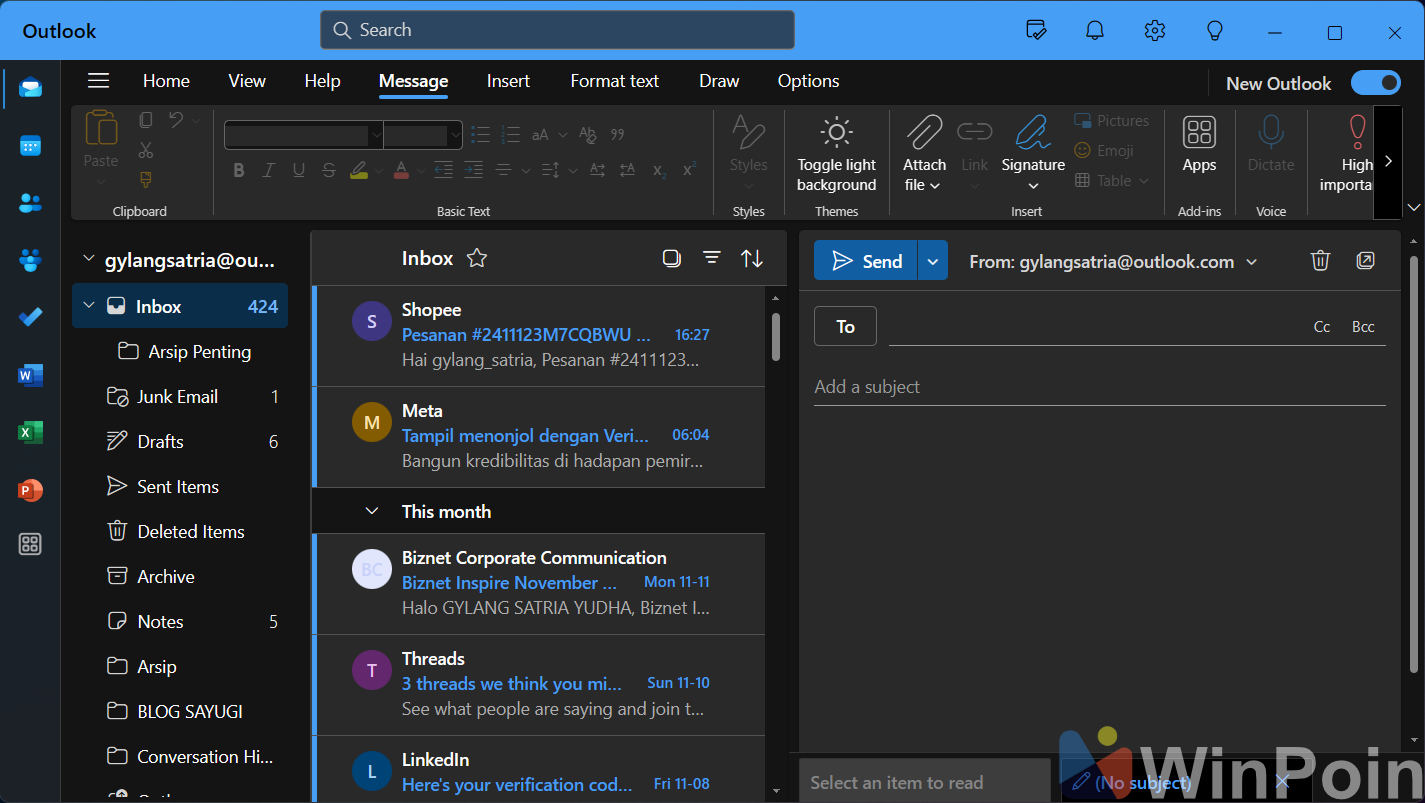Open the font size dropdown
Screen dimensions: 1425x803
[456, 134]
